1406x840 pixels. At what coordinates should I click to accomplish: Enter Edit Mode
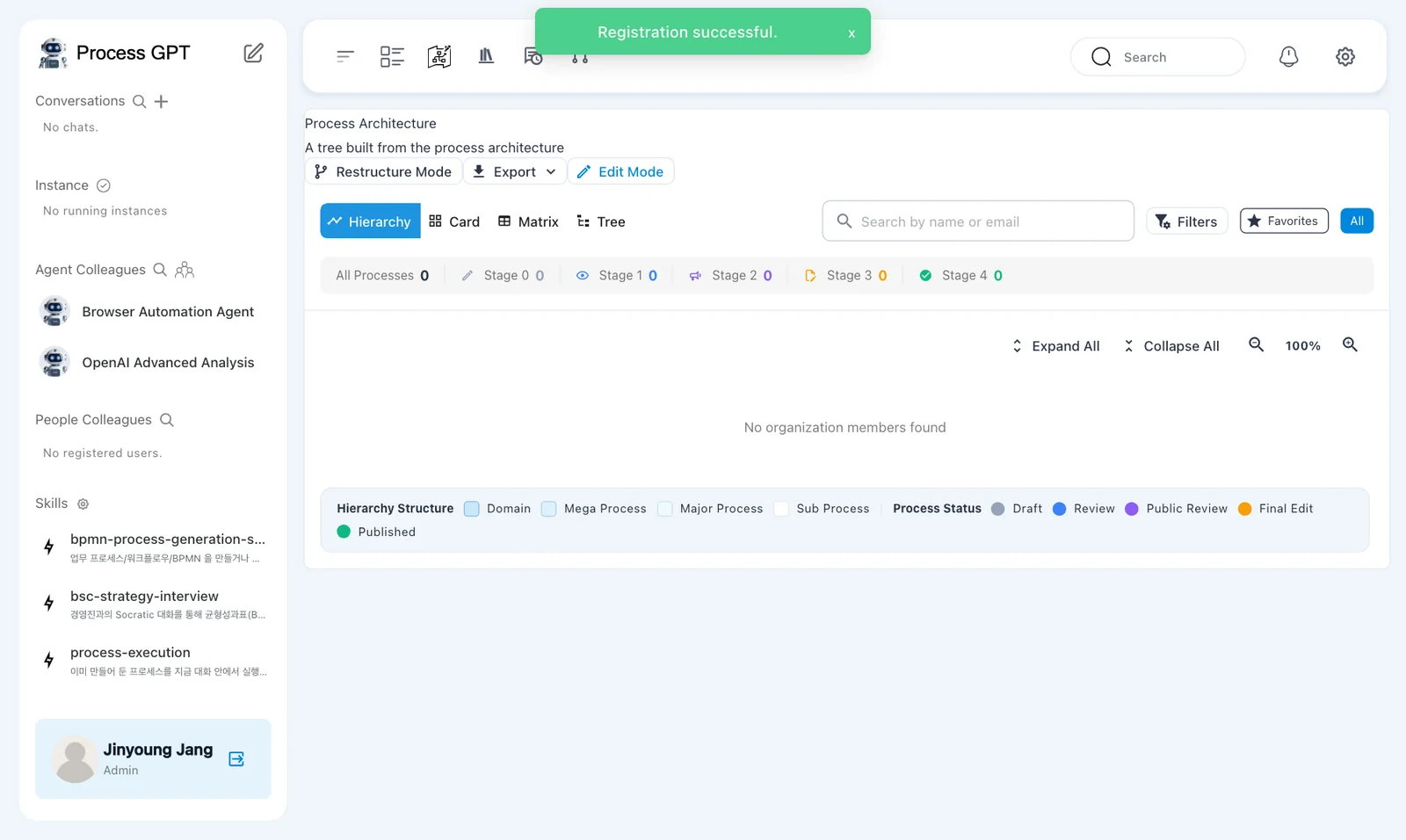click(x=620, y=172)
